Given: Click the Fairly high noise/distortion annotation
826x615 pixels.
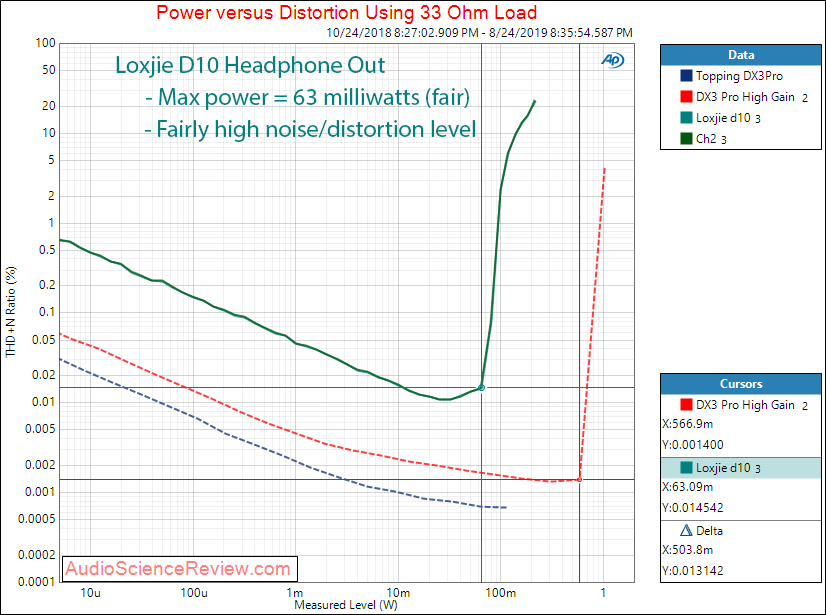Looking at the screenshot, I should 310,130.
